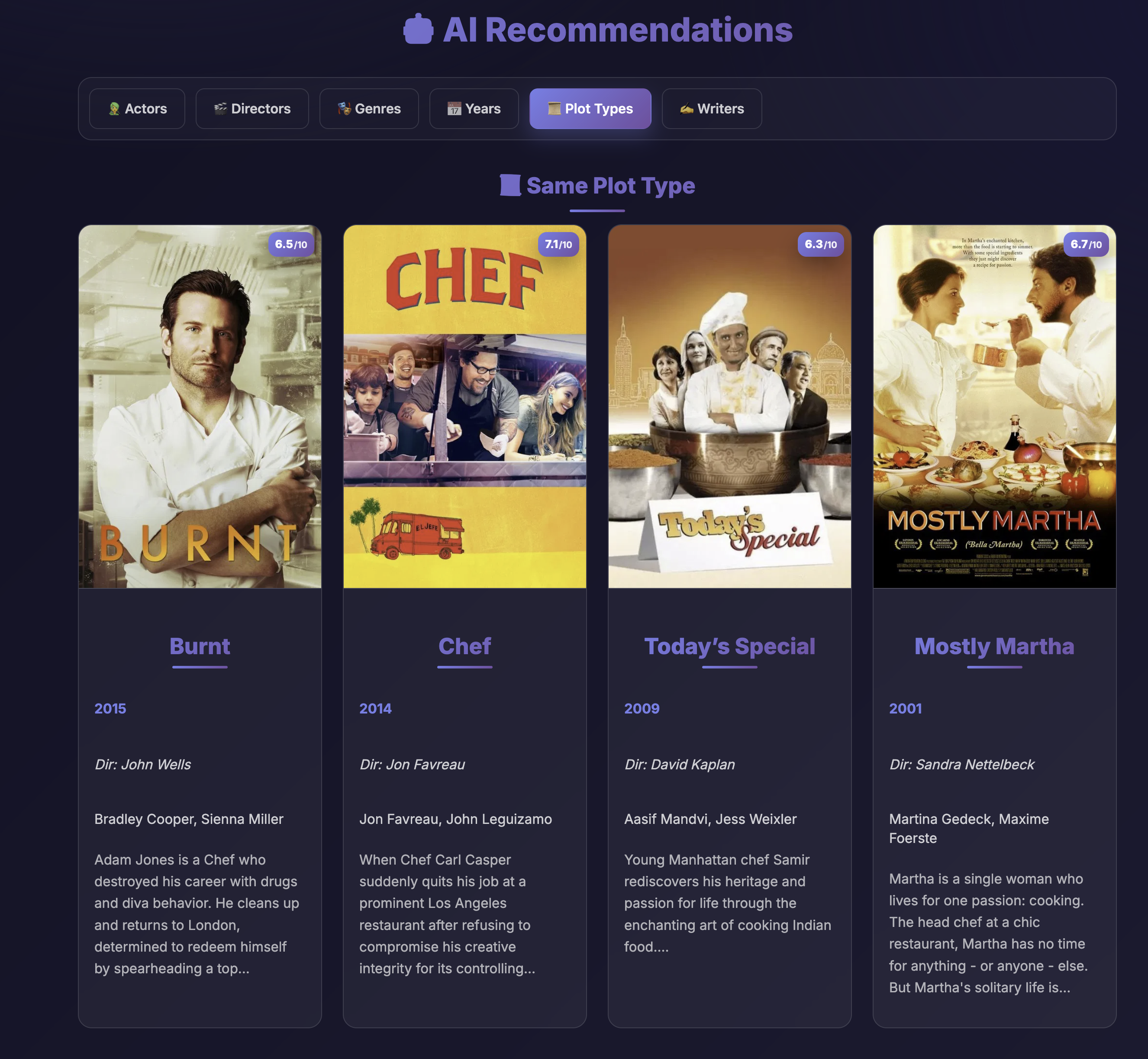This screenshot has width=1148, height=1059.
Task: Click the active Plot Types tab
Action: (590, 109)
